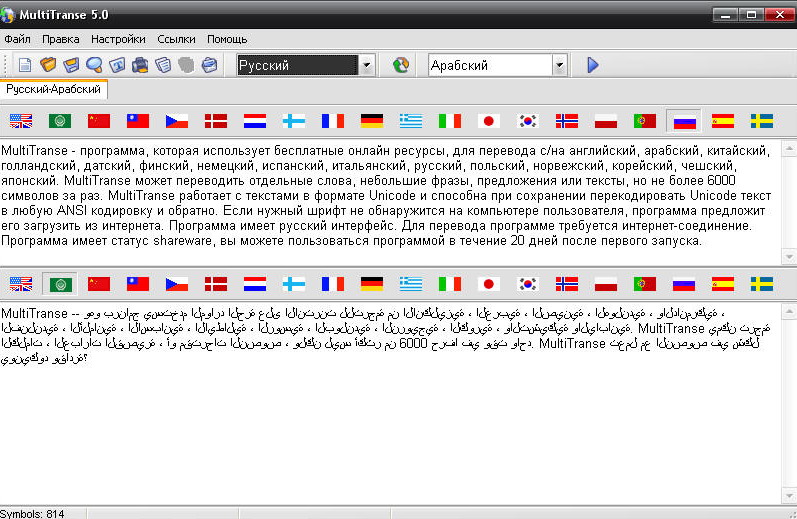Select the Русский-Арабский tab
The image size is (797, 519).
(53, 89)
